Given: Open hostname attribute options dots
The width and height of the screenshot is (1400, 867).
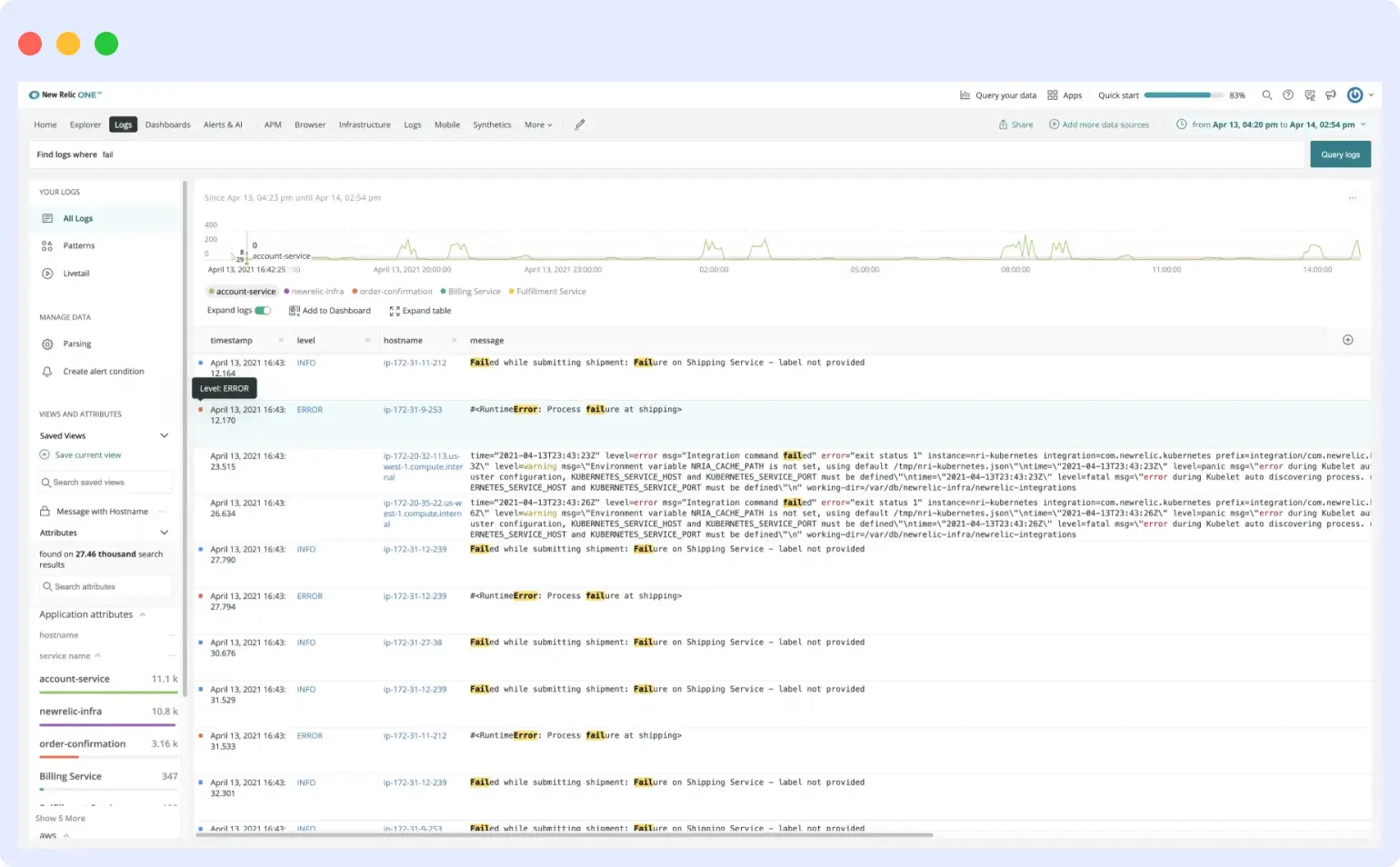Looking at the screenshot, I should point(172,635).
